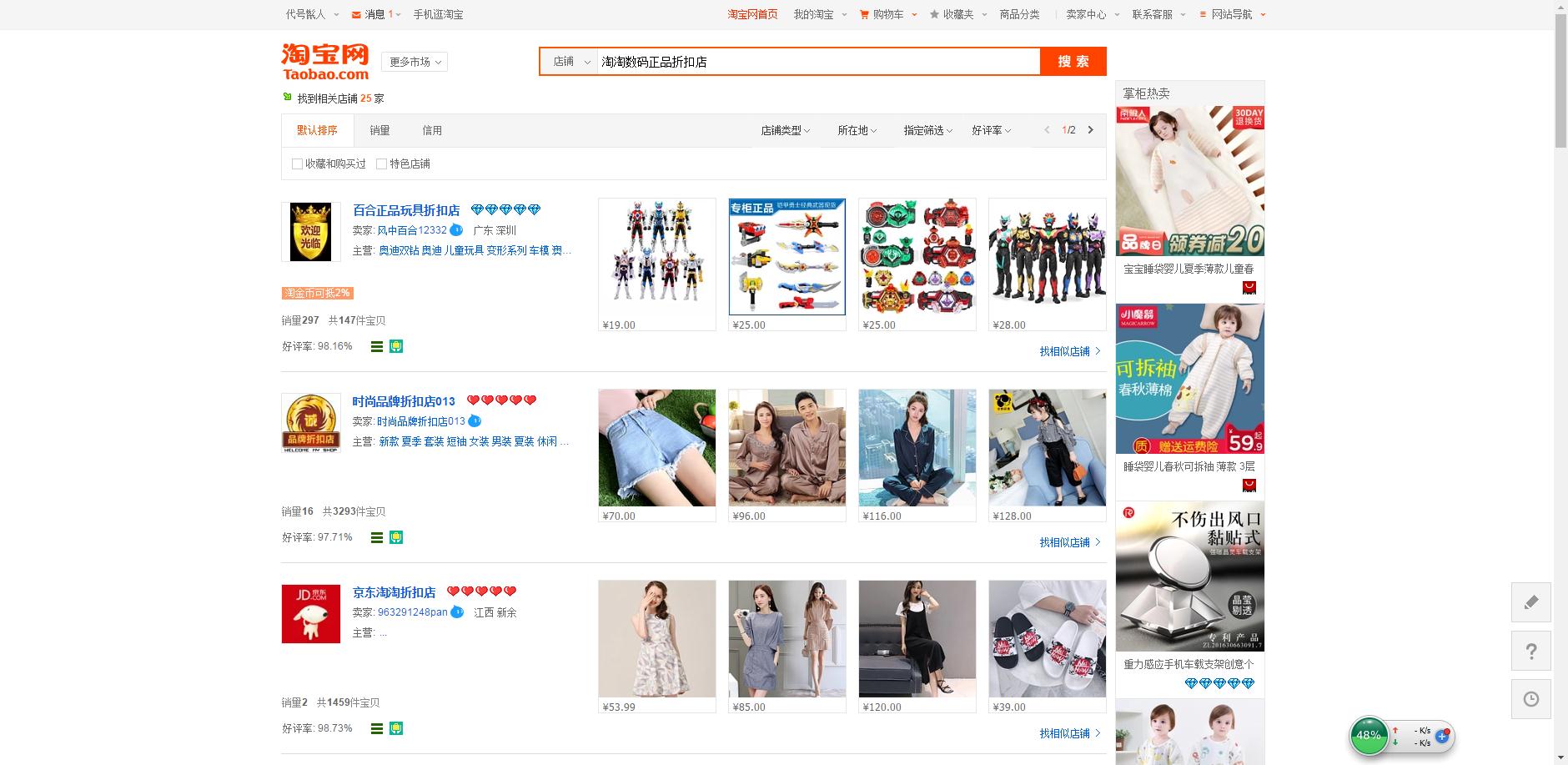This screenshot has width=1568, height=765.
Task: Click the floating clock history button
Action: click(1531, 699)
